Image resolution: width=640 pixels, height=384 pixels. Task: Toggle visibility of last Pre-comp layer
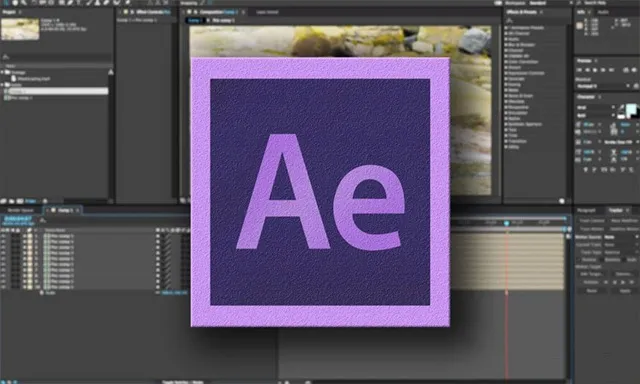click(4, 287)
